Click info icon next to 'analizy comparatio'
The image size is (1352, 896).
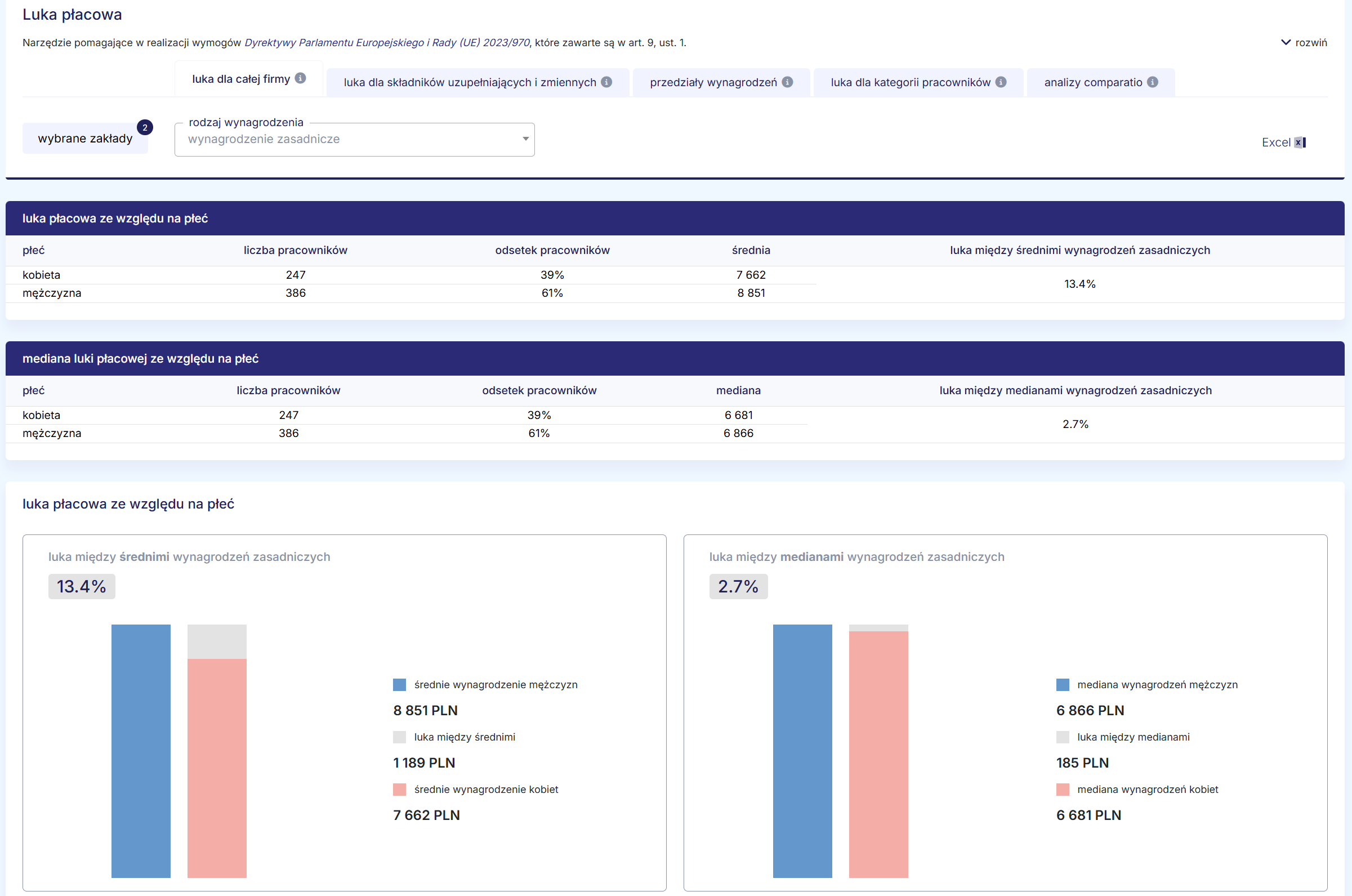(x=1153, y=82)
